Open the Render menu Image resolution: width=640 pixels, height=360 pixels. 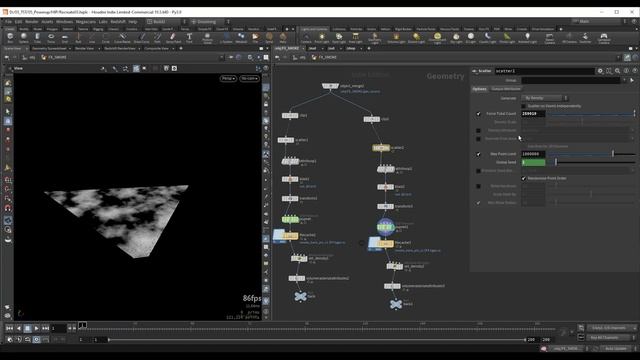coord(31,22)
